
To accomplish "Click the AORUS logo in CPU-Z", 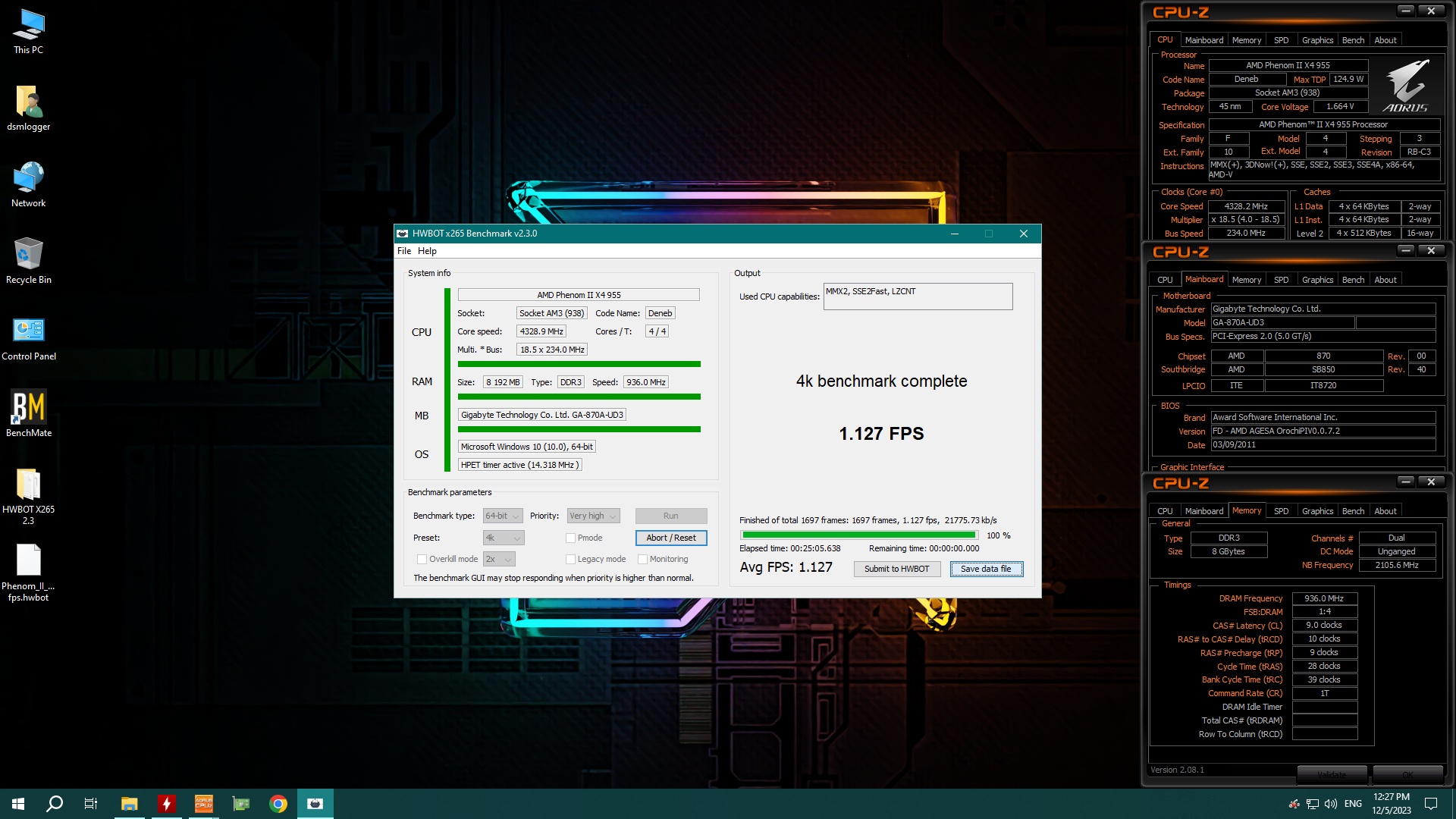I will pyautogui.click(x=1407, y=86).
